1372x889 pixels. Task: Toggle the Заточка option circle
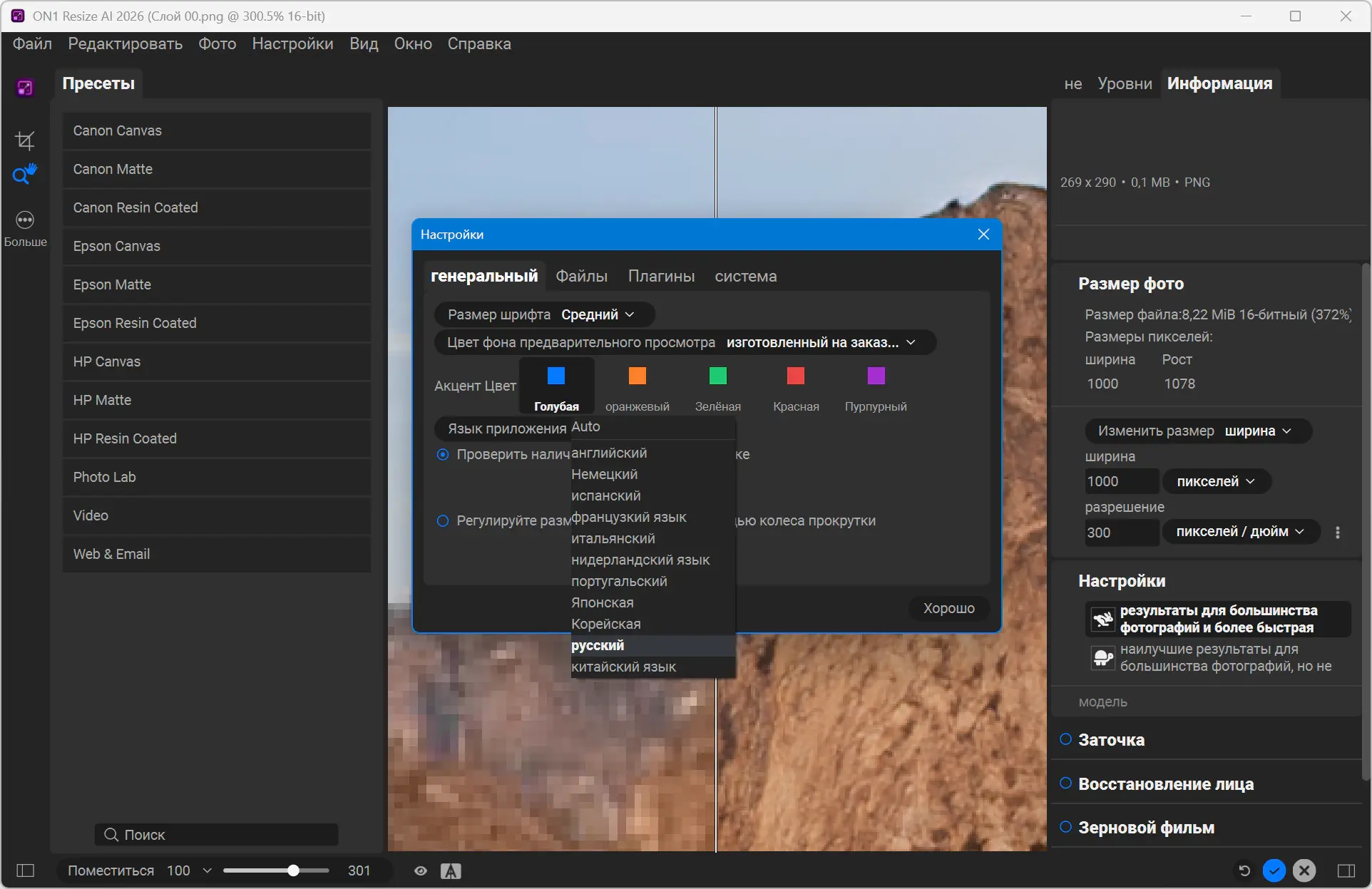[x=1065, y=739]
